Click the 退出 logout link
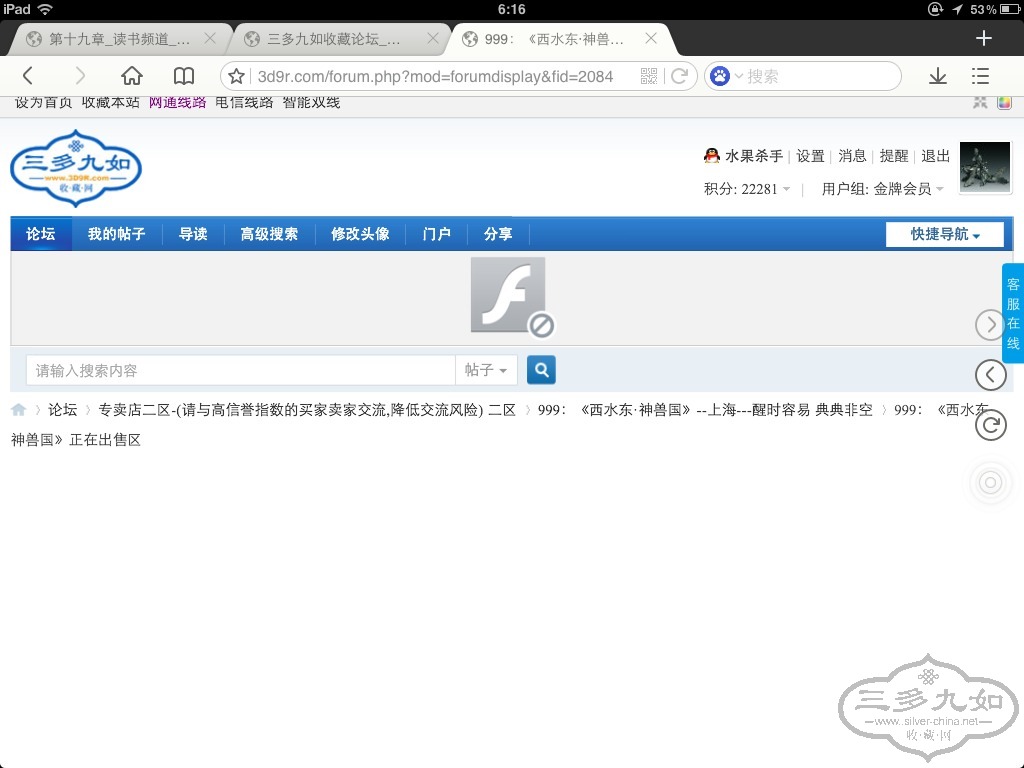 tap(935, 156)
